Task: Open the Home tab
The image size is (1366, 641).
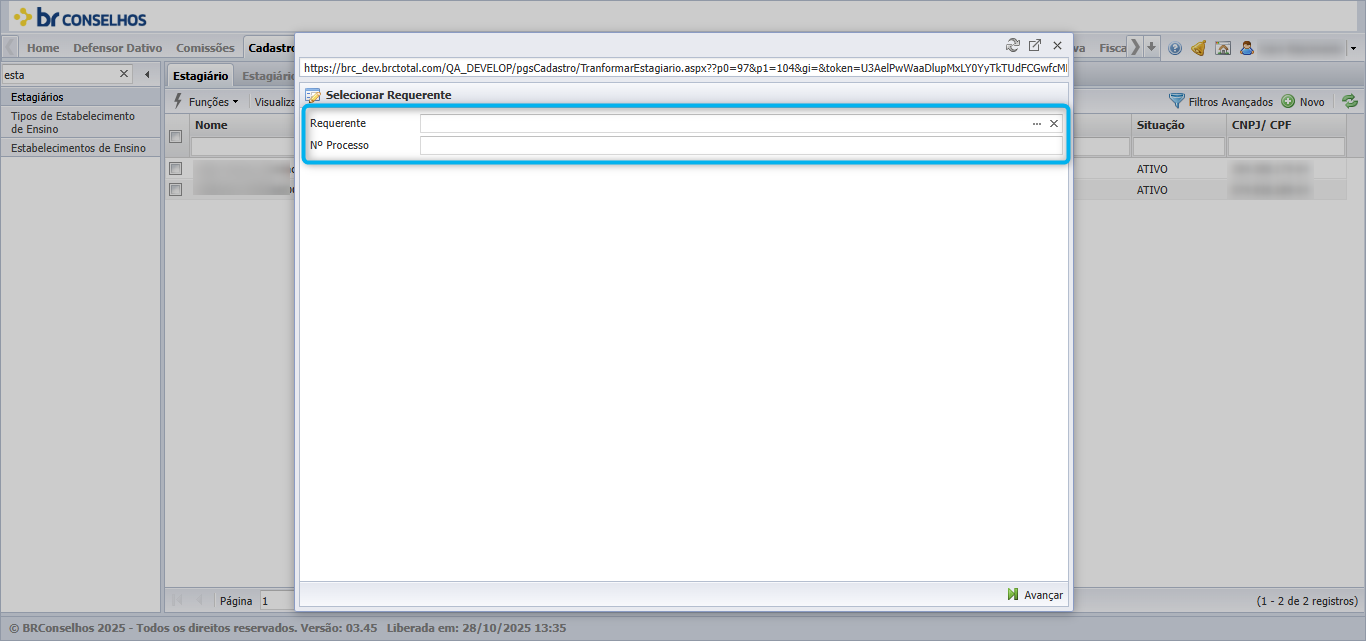Action: point(43,47)
